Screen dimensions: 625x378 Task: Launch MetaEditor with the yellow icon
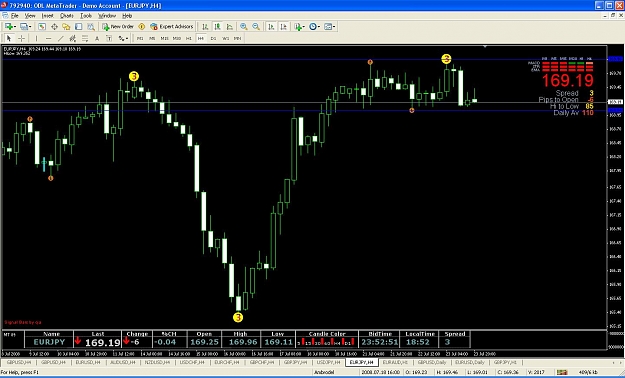coord(142,26)
